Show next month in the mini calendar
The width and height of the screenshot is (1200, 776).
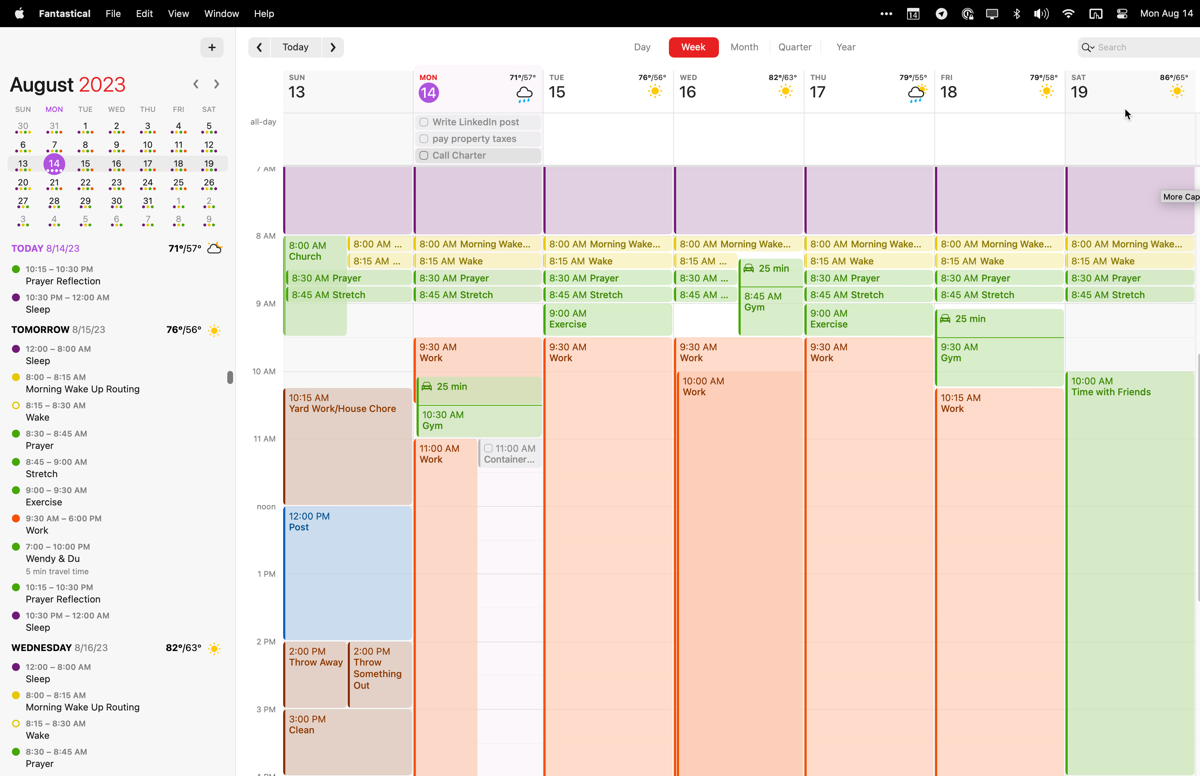click(217, 85)
